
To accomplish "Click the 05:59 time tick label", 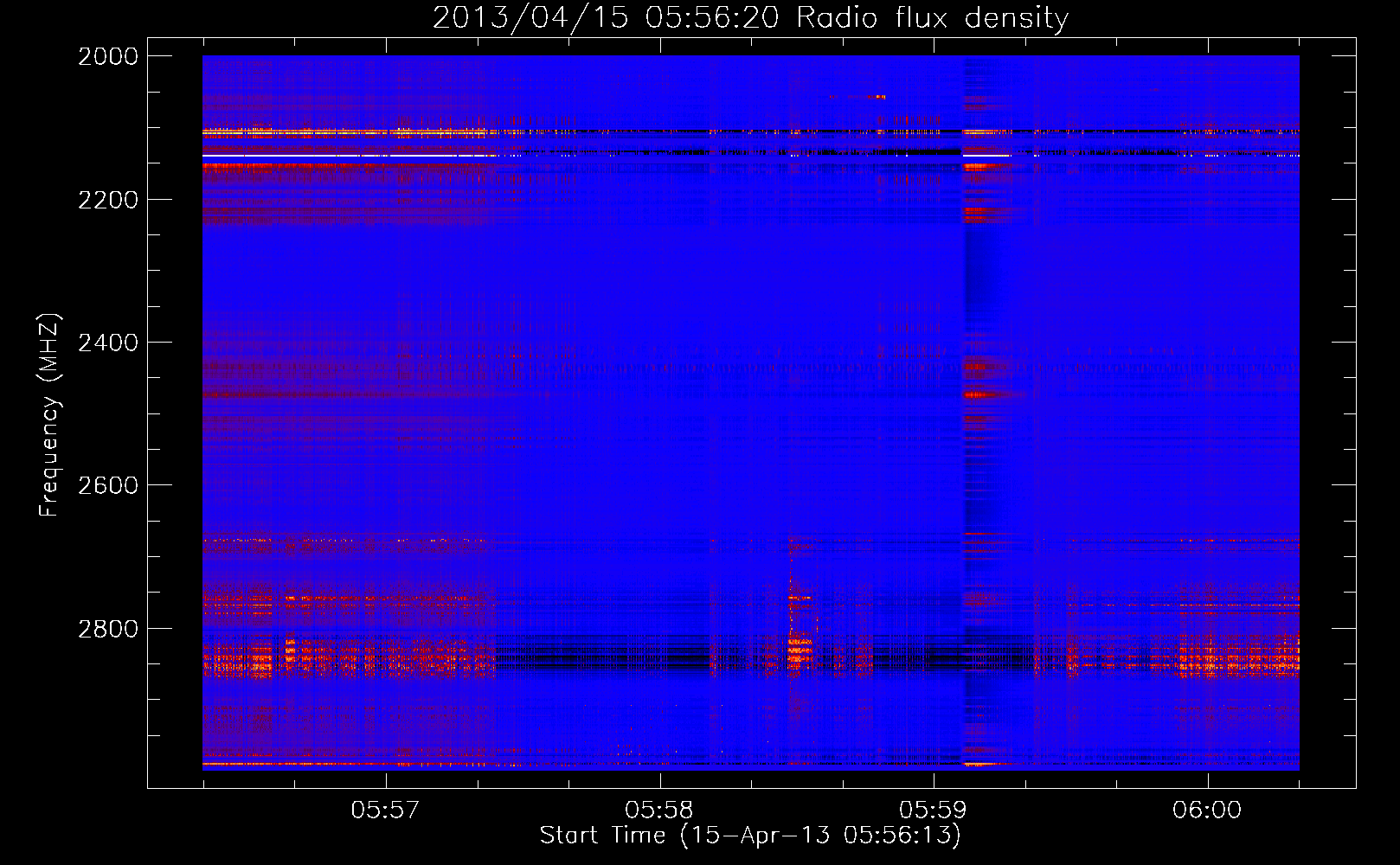I will 934,810.
